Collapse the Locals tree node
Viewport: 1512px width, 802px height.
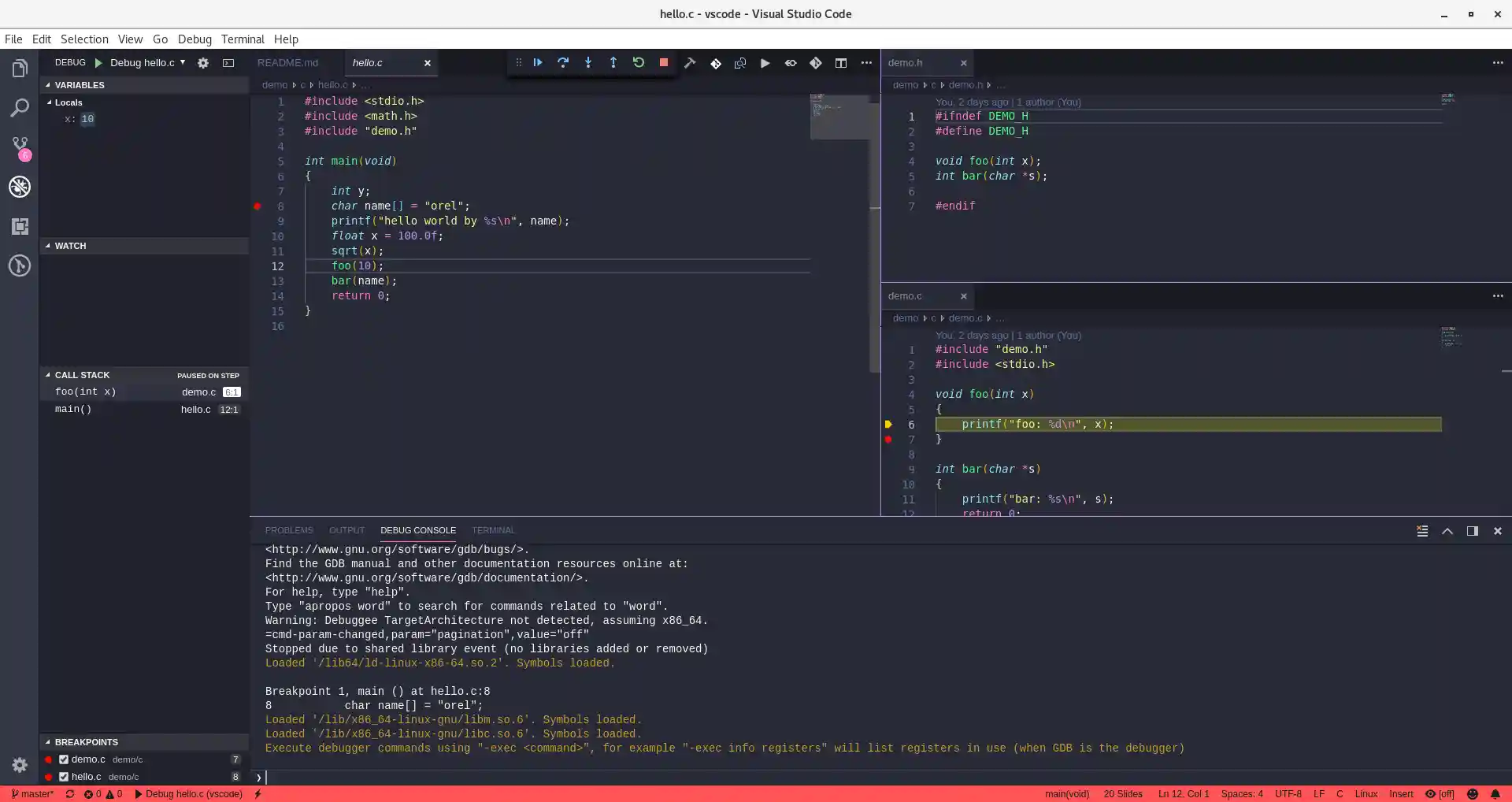[x=50, y=102]
